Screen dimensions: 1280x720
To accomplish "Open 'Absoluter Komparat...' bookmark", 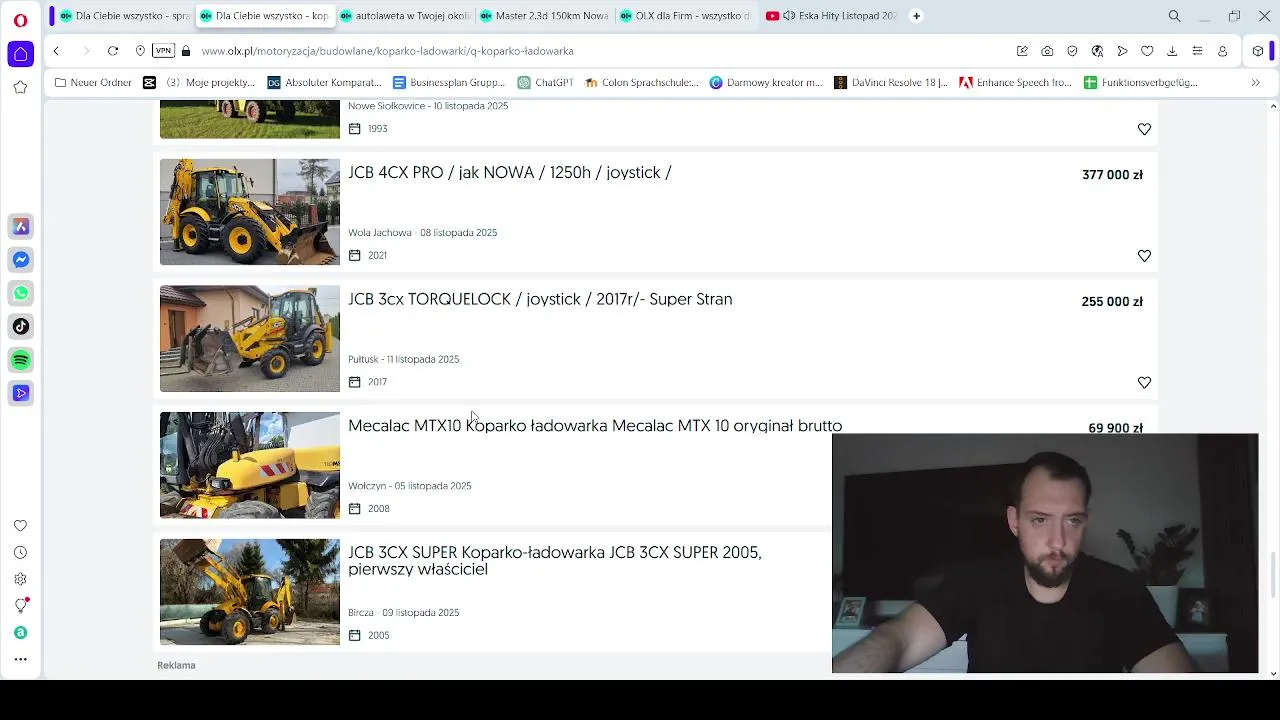I will 324,83.
